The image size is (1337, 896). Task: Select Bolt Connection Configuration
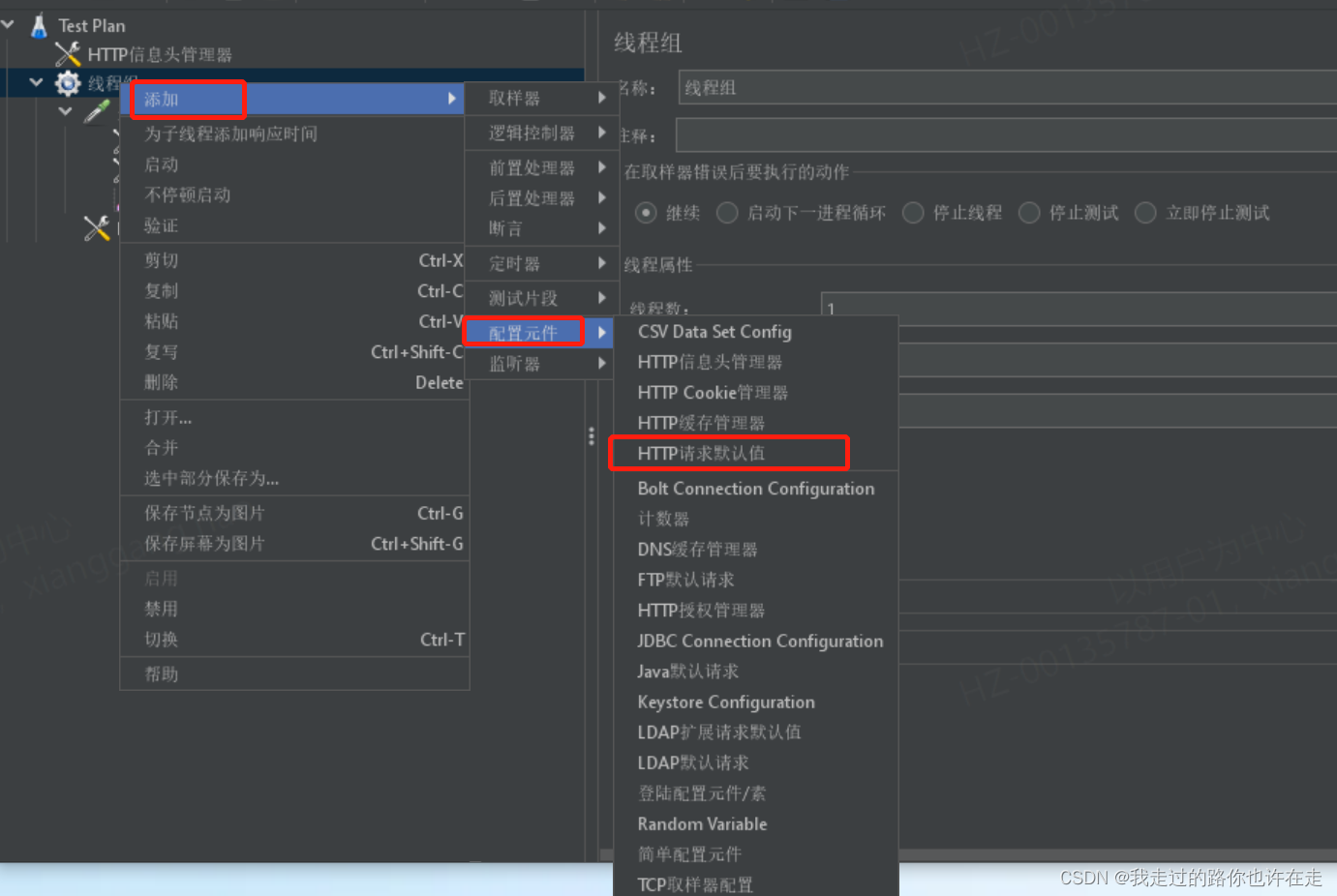[756, 489]
